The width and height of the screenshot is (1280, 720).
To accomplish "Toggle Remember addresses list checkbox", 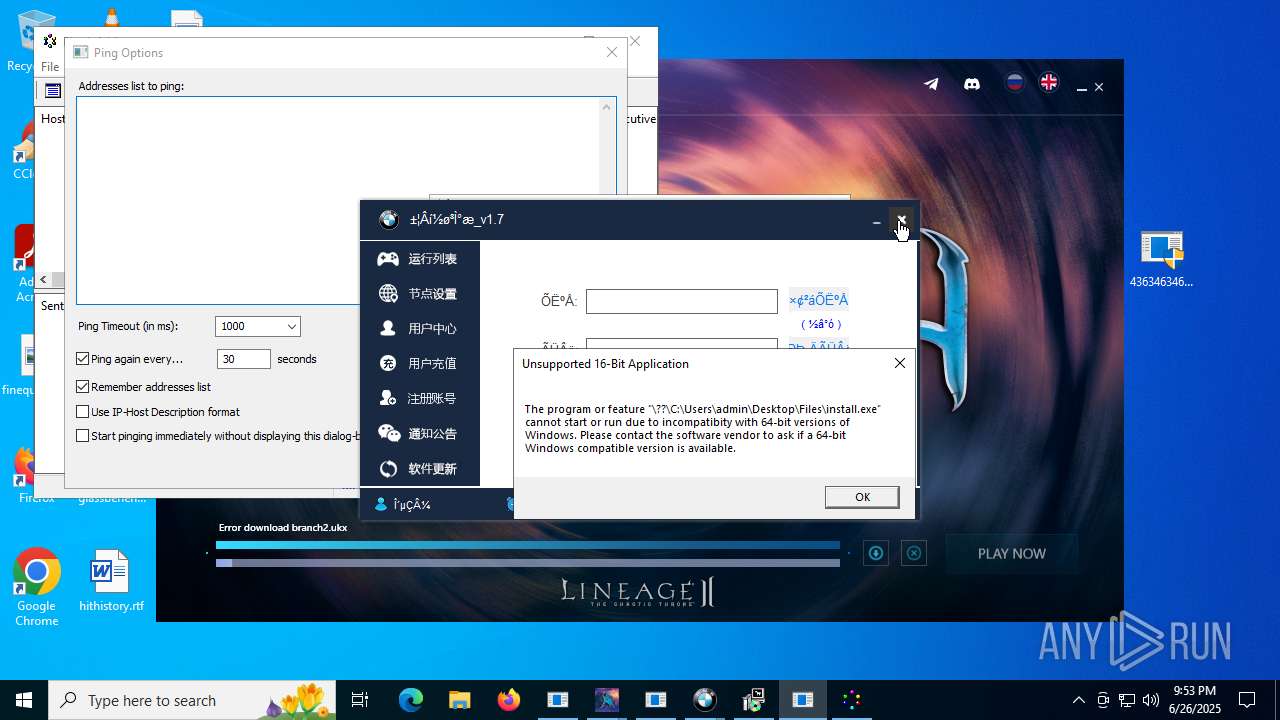I will click(x=83, y=386).
